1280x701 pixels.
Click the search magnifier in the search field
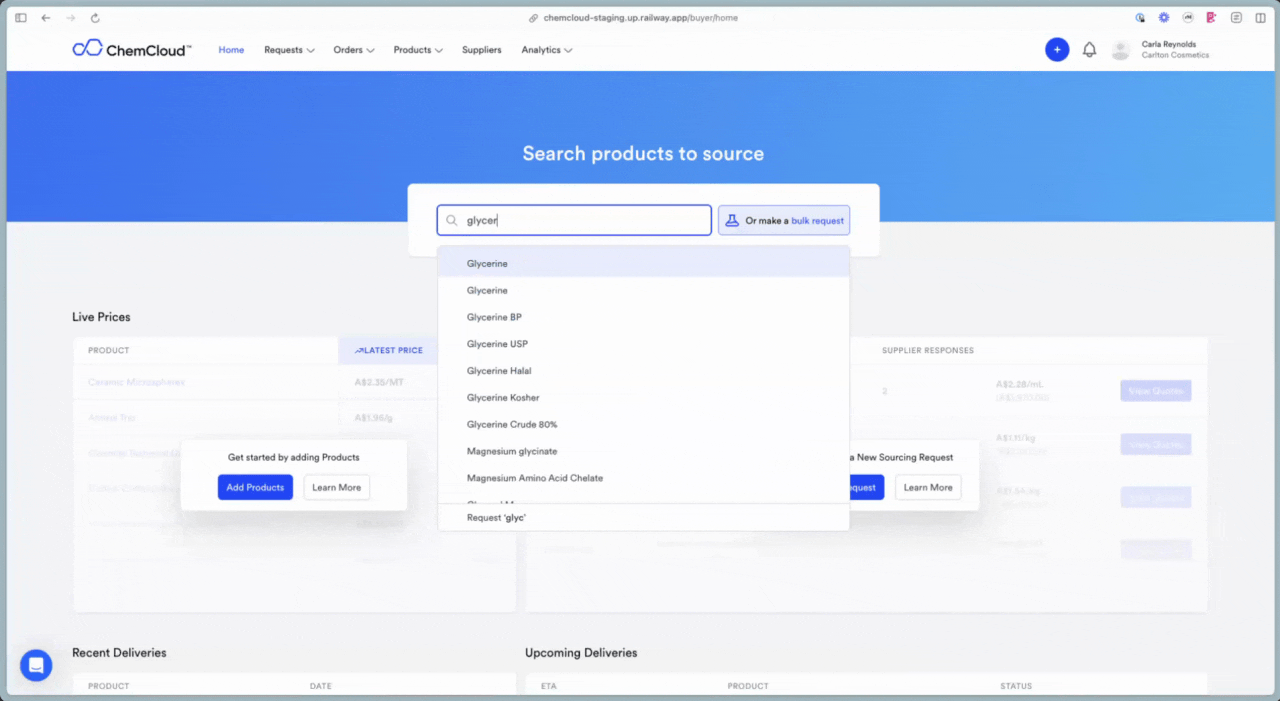(x=451, y=220)
